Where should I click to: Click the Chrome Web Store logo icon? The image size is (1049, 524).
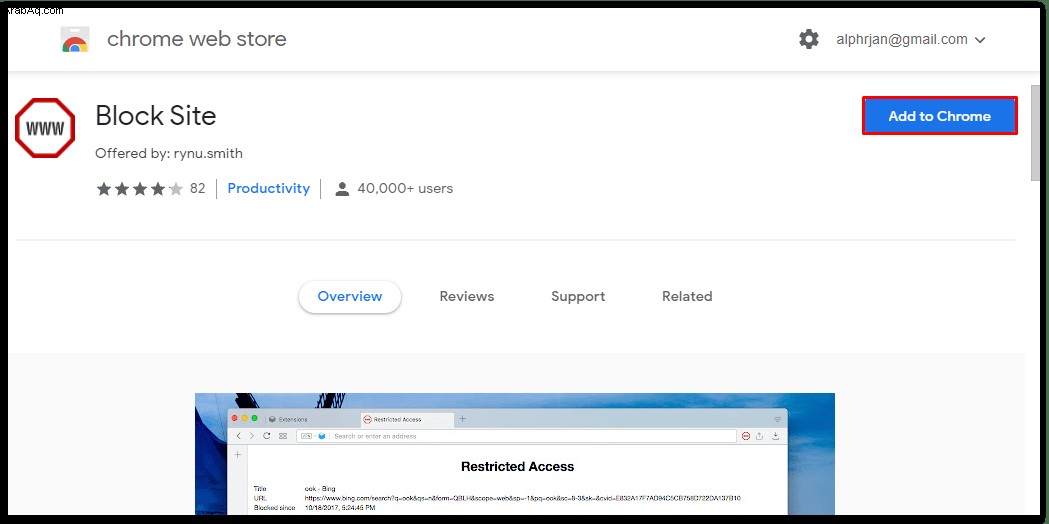click(x=75, y=39)
